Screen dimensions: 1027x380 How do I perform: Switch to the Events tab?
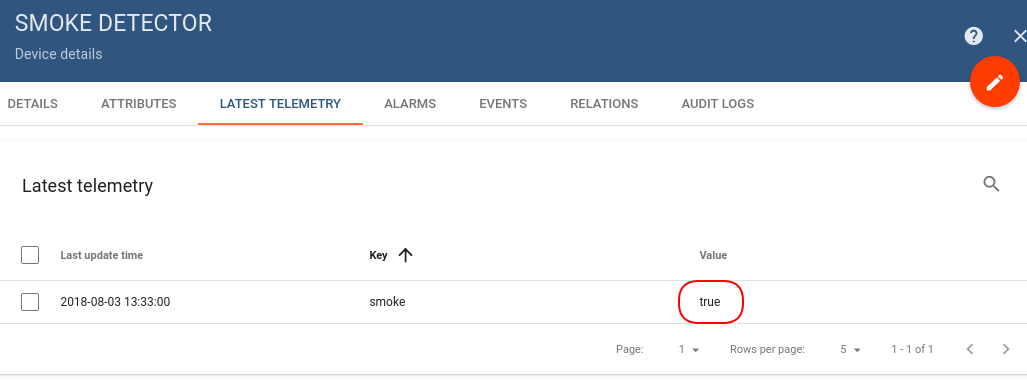click(503, 104)
